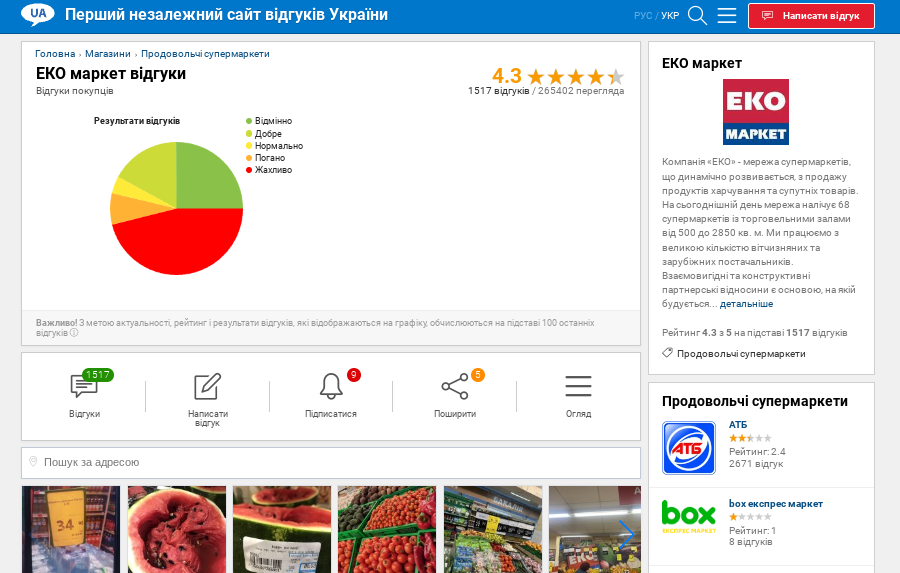This screenshot has width=900, height=573.
Task: Open the price tag photo thumbnail with 34
Action: [x=71, y=529]
